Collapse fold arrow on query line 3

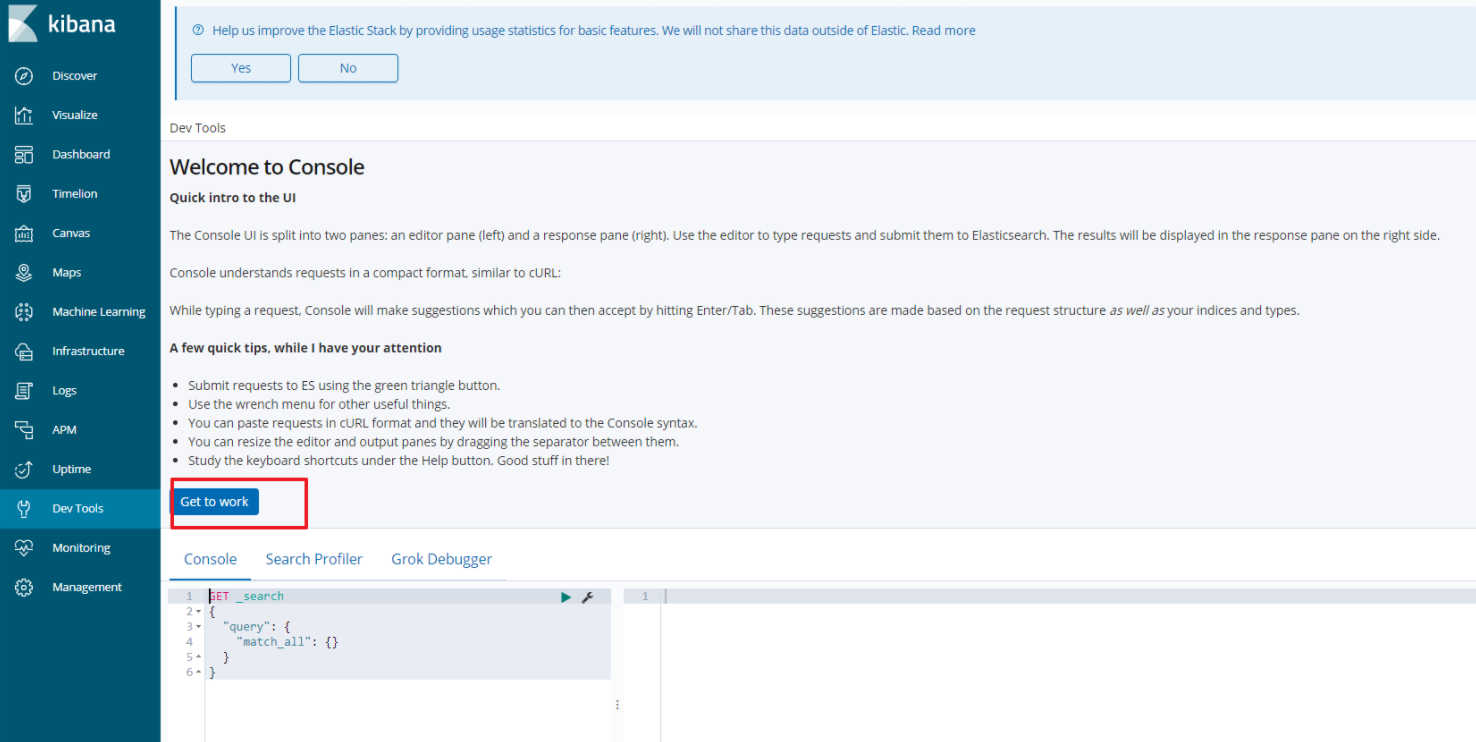[x=199, y=627]
